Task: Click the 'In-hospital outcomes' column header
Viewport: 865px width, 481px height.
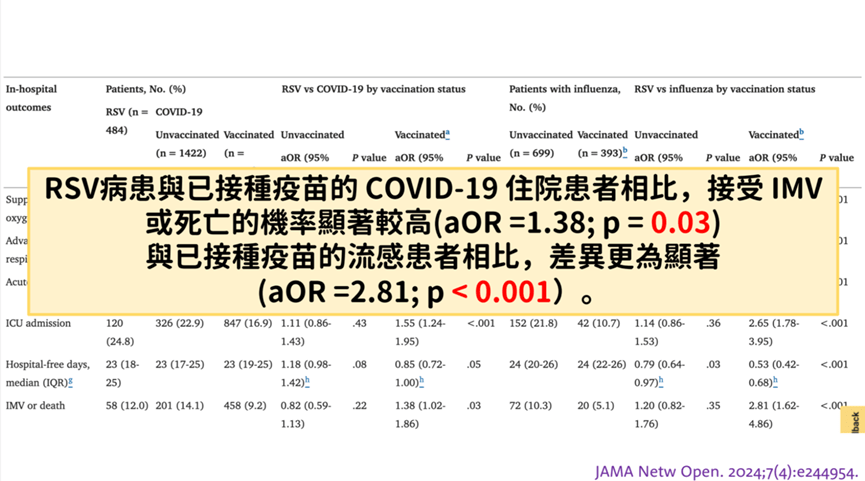Action: coord(31,98)
